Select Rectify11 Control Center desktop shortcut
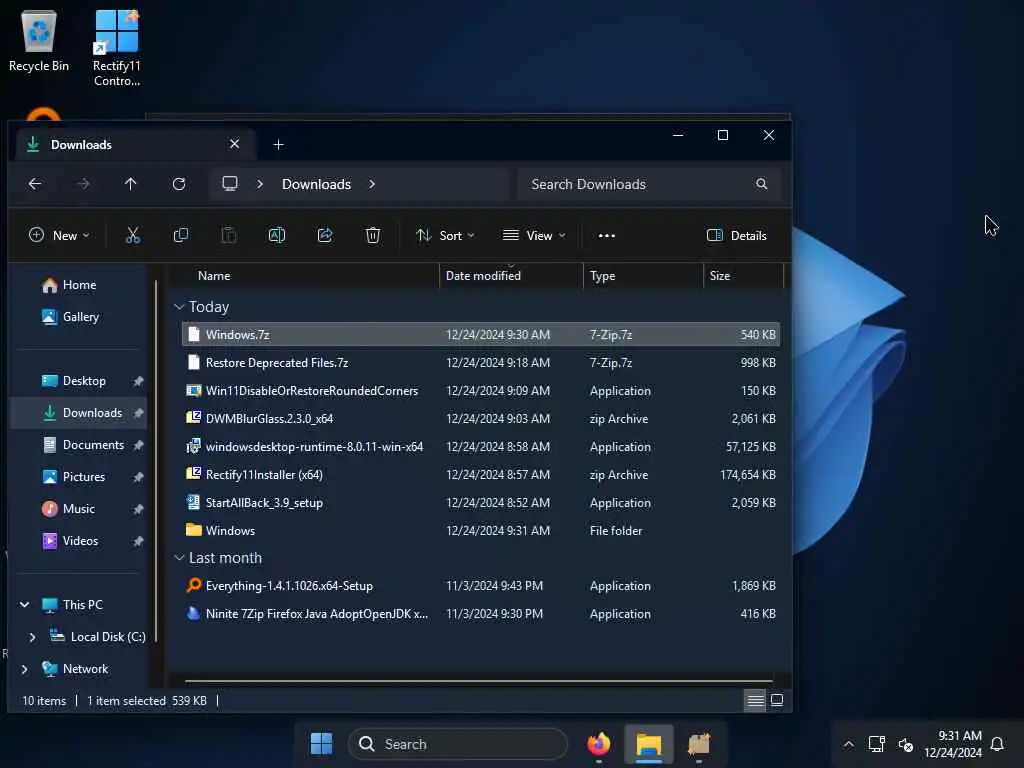 pyautogui.click(x=117, y=47)
